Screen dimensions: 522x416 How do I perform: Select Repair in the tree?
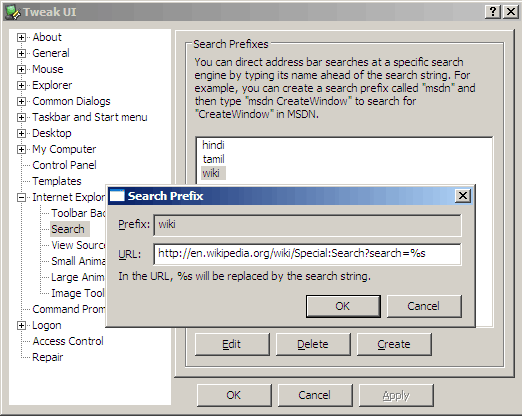(x=48, y=357)
